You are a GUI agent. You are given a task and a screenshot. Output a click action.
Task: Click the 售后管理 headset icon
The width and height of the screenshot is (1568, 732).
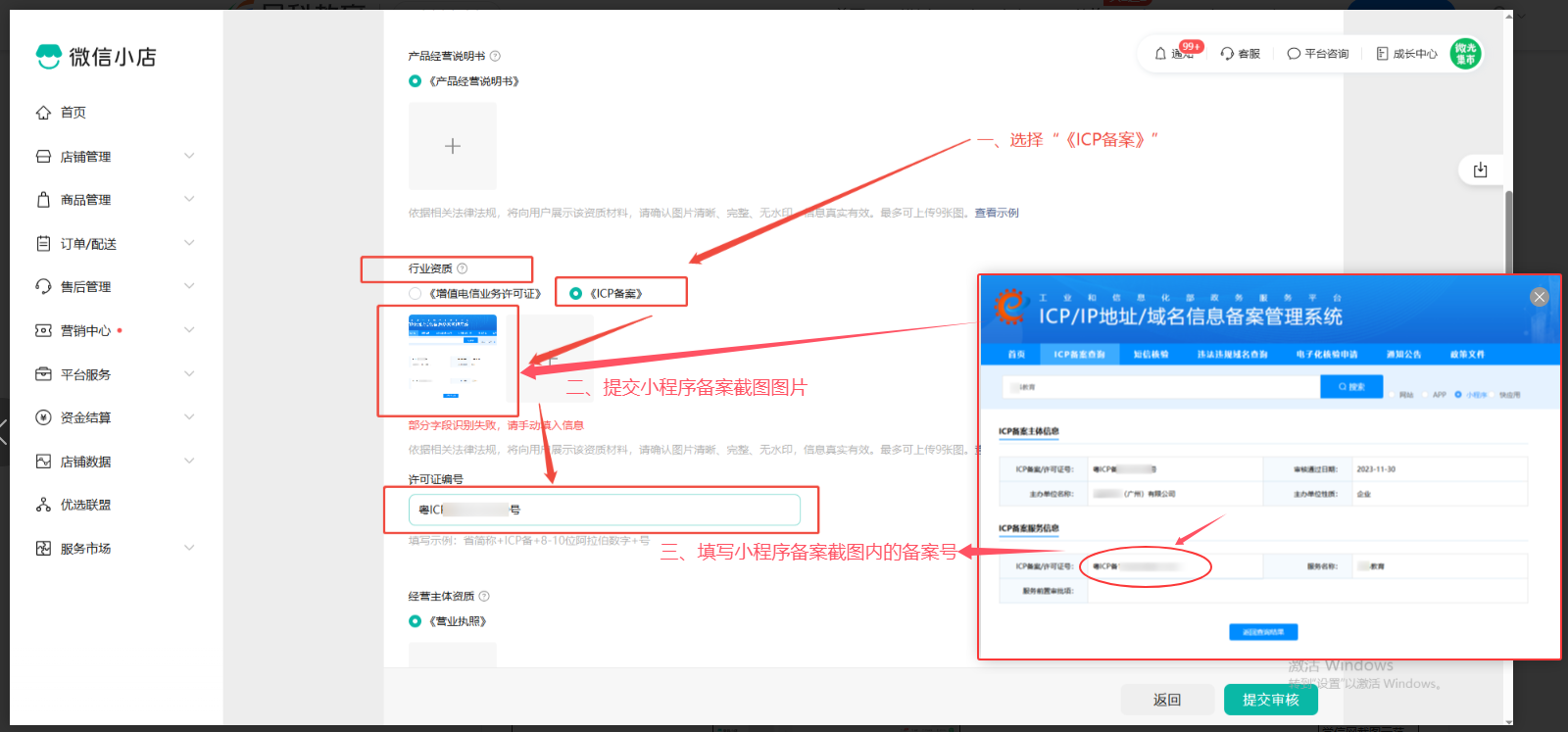point(43,287)
